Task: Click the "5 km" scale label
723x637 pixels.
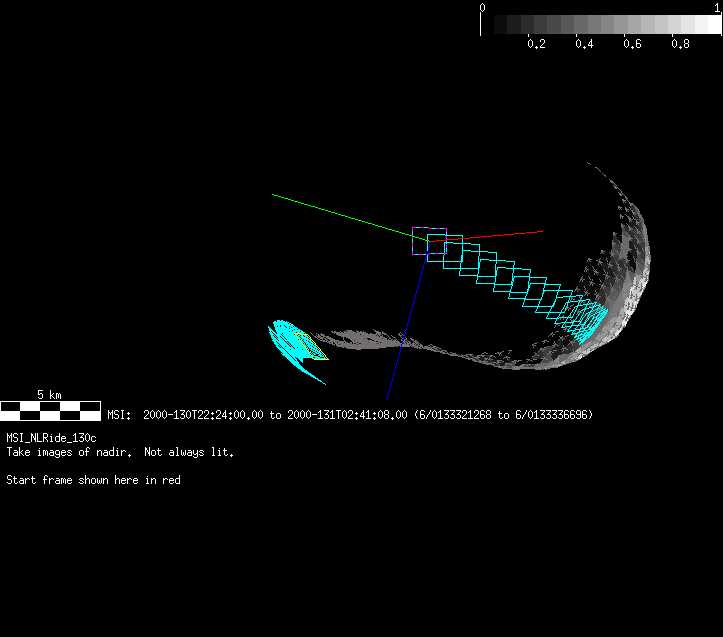Action: [x=50, y=395]
